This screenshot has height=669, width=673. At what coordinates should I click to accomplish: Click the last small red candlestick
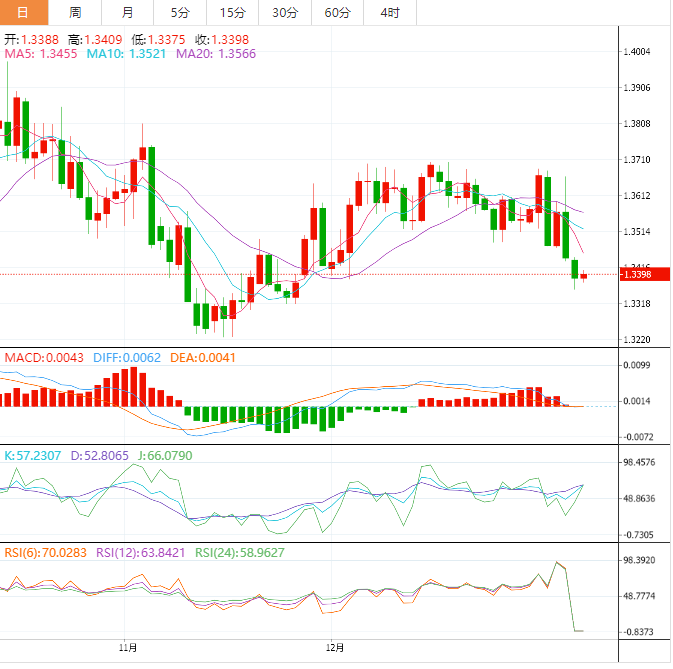point(584,277)
